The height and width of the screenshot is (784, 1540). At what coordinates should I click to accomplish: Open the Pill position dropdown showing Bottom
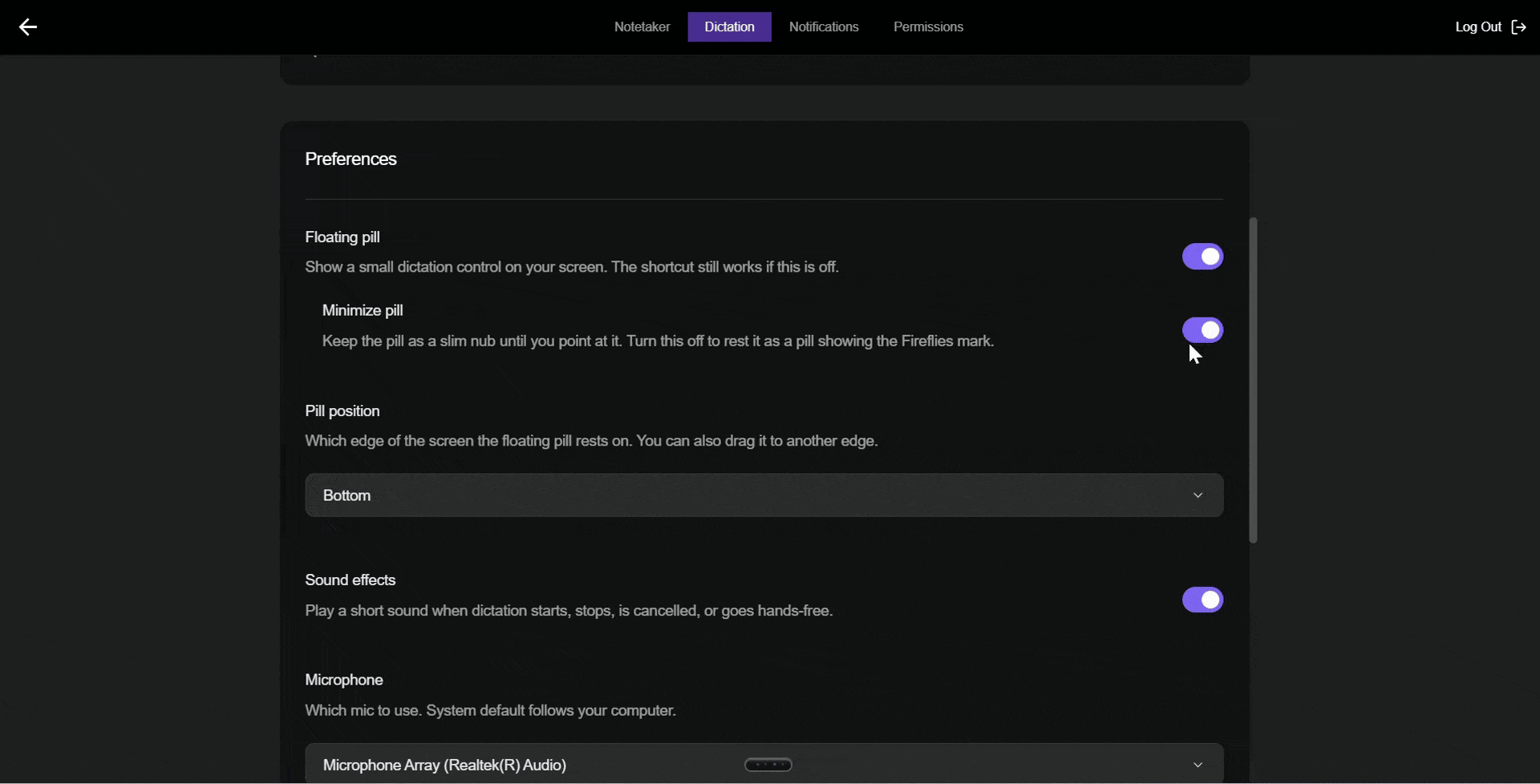(x=764, y=495)
